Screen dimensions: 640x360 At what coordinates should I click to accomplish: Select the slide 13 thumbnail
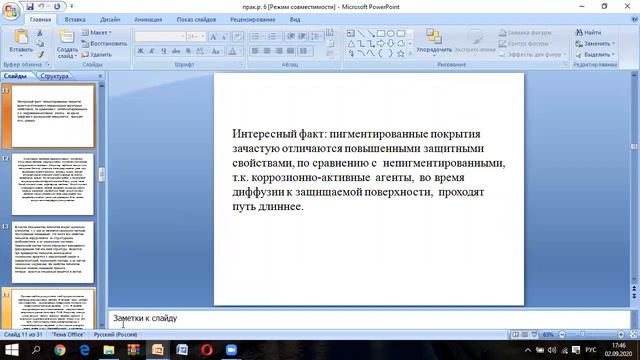point(53,252)
